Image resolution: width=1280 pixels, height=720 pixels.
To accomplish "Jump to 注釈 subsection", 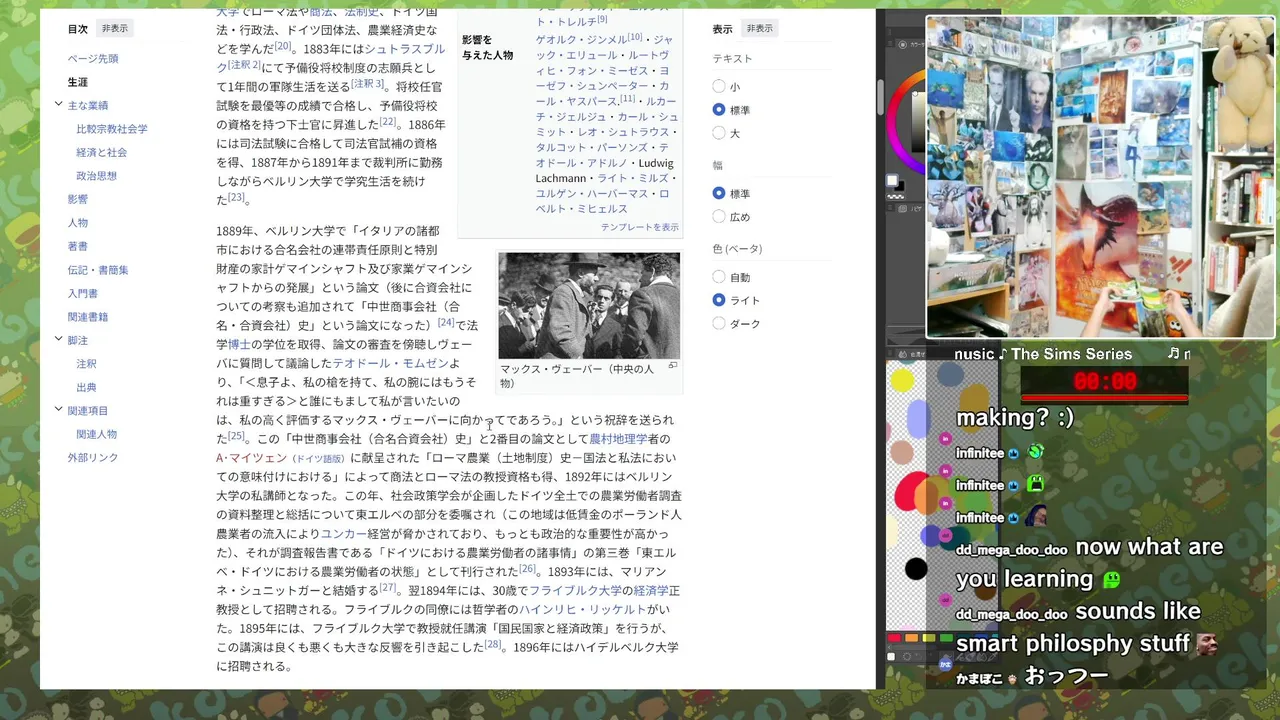I will pos(87,364).
